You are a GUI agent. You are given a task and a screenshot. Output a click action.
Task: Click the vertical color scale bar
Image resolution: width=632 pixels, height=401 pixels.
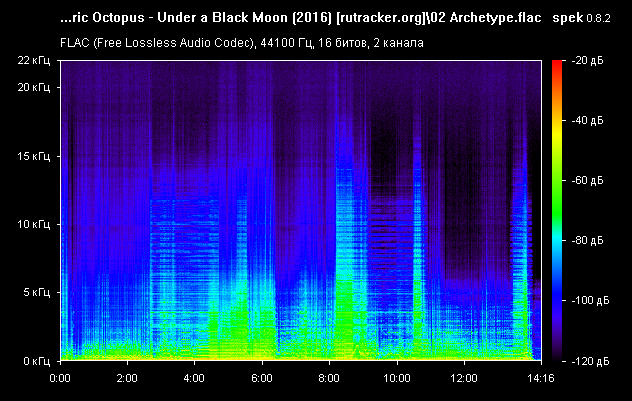pyautogui.click(x=556, y=210)
